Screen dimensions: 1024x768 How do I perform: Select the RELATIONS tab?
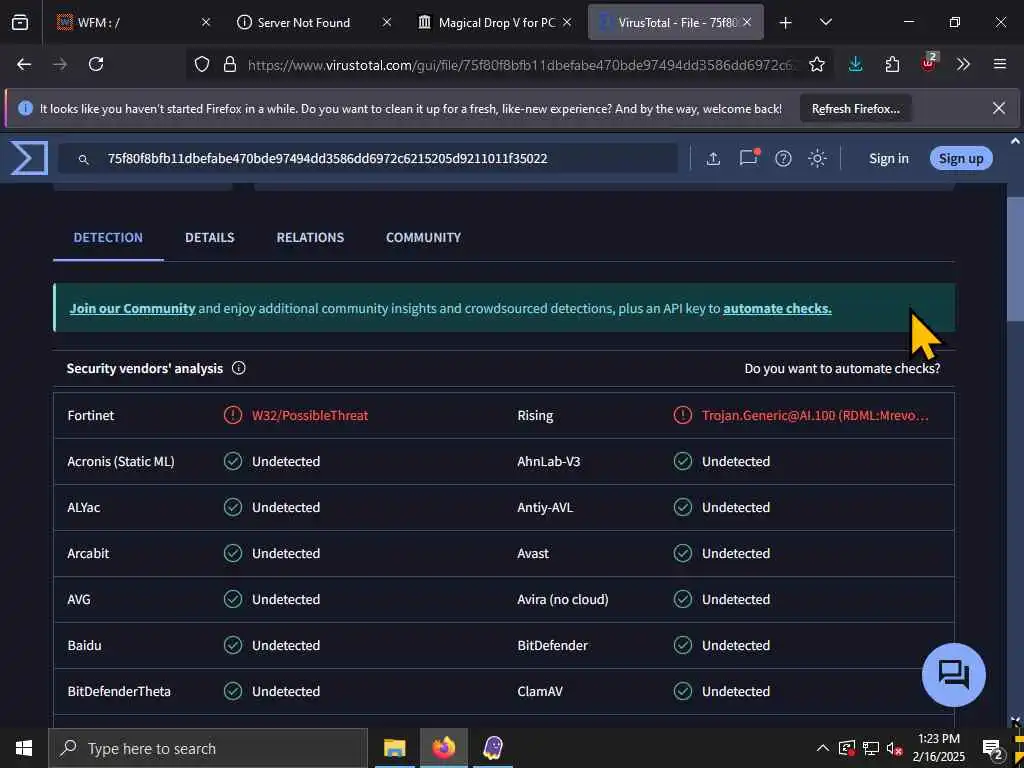pos(310,237)
